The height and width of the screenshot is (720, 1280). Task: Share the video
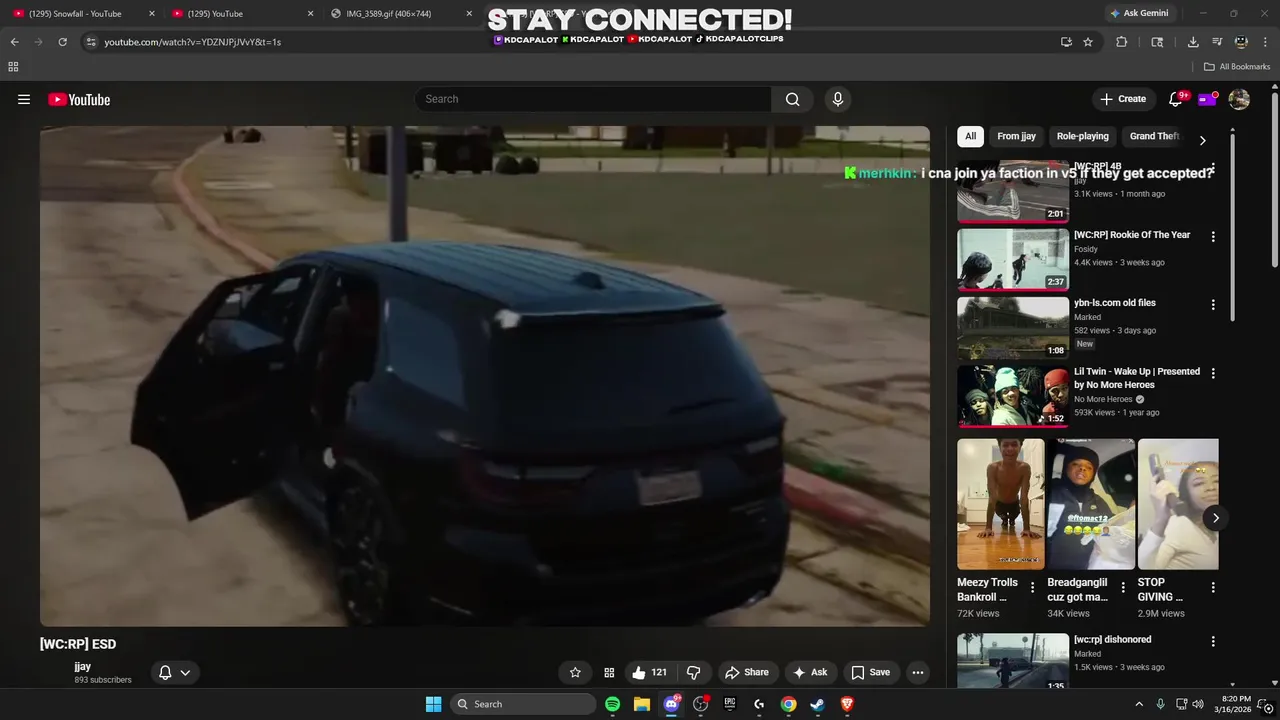click(747, 672)
